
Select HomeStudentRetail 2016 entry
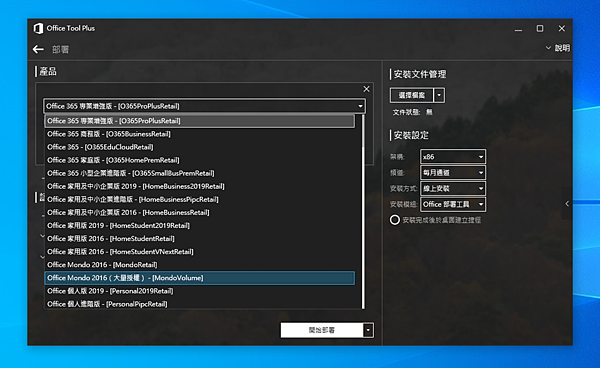coord(199,238)
